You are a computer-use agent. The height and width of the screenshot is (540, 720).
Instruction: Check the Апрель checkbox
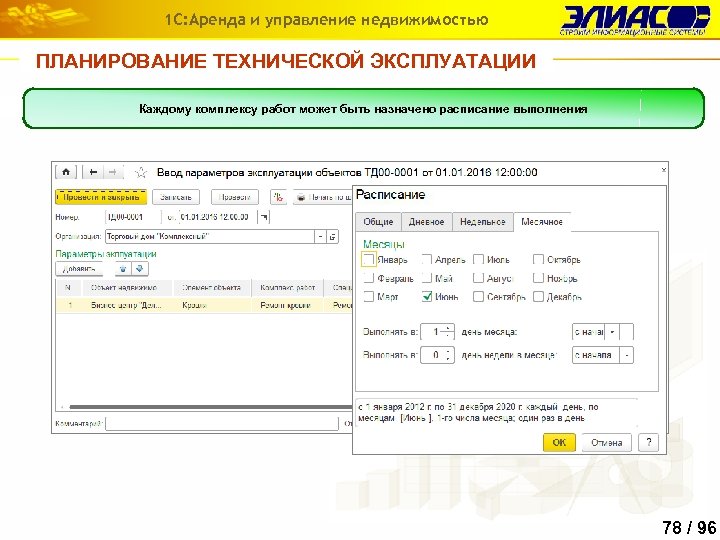427,259
